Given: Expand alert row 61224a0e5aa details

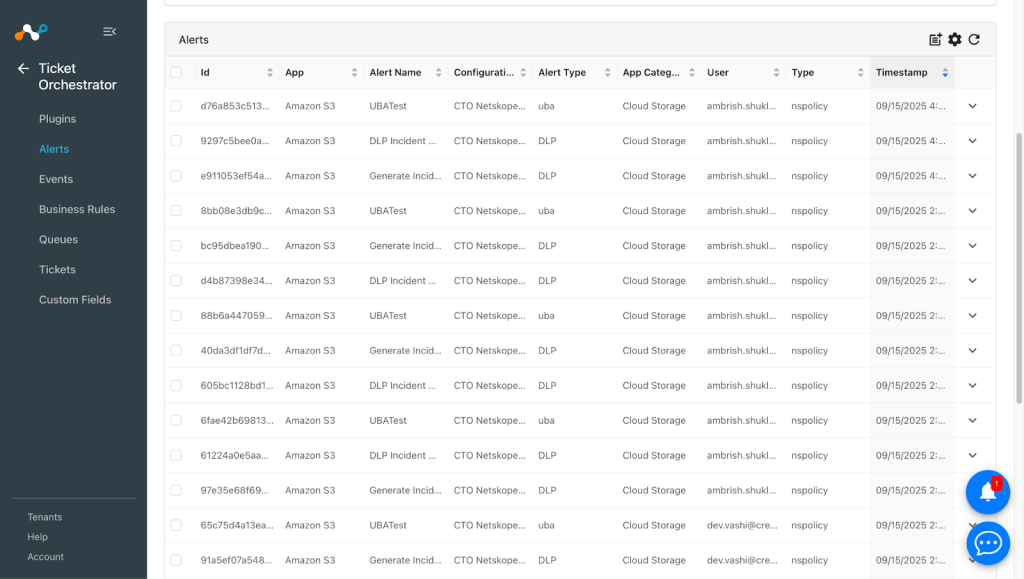Looking at the screenshot, I should click(x=972, y=455).
